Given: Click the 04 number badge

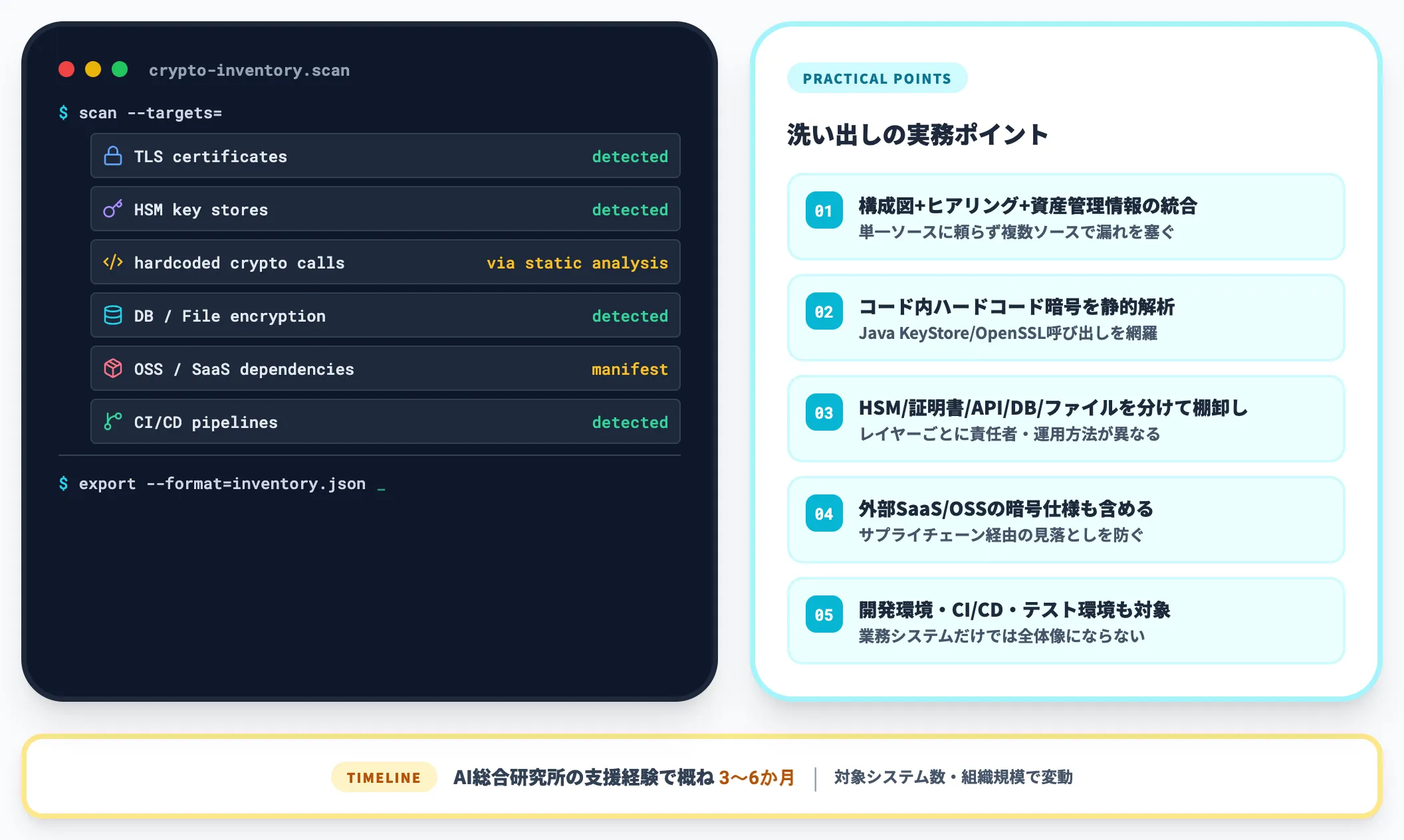Looking at the screenshot, I should tap(824, 514).
